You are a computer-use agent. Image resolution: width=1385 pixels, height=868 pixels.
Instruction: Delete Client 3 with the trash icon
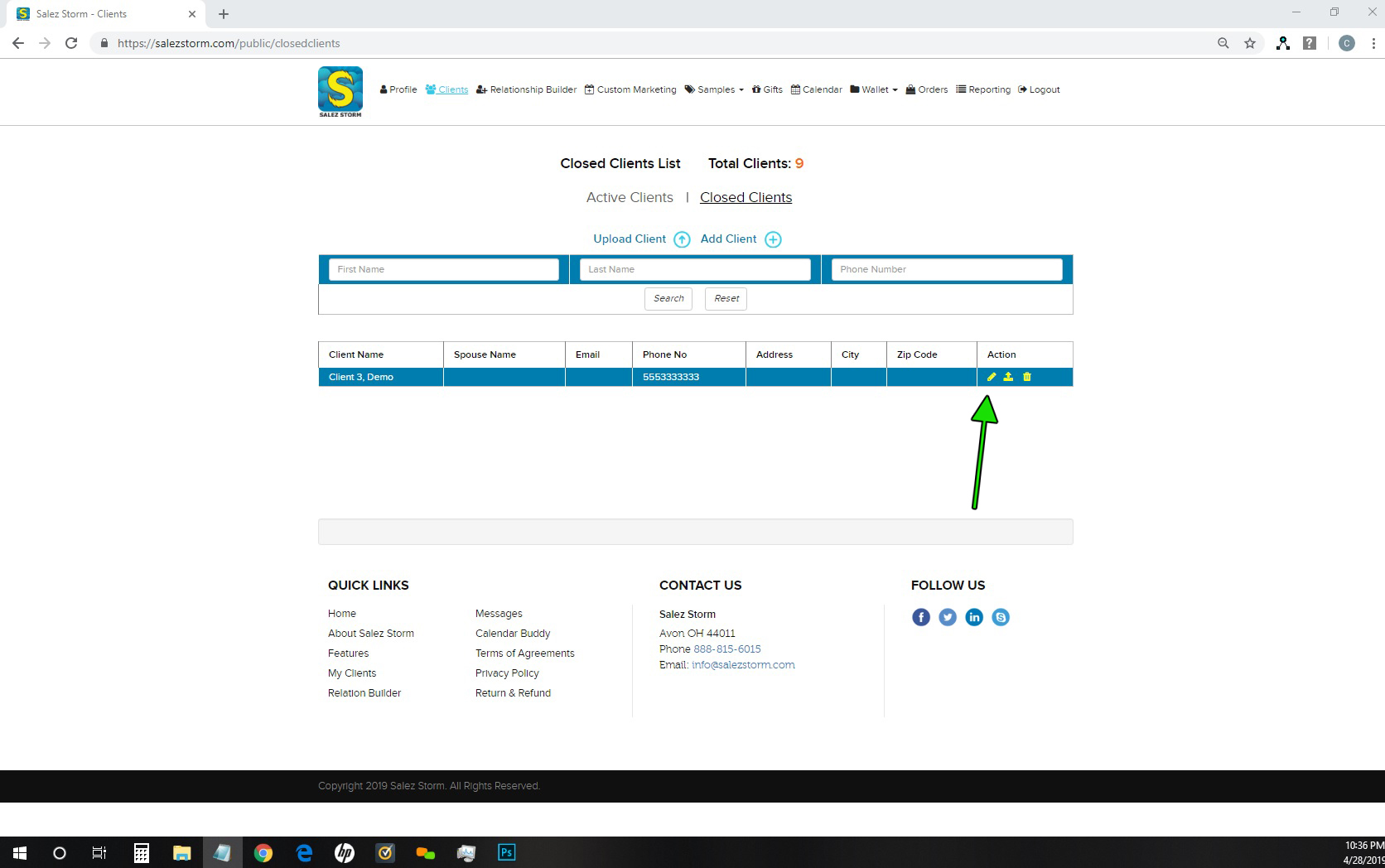click(1027, 377)
